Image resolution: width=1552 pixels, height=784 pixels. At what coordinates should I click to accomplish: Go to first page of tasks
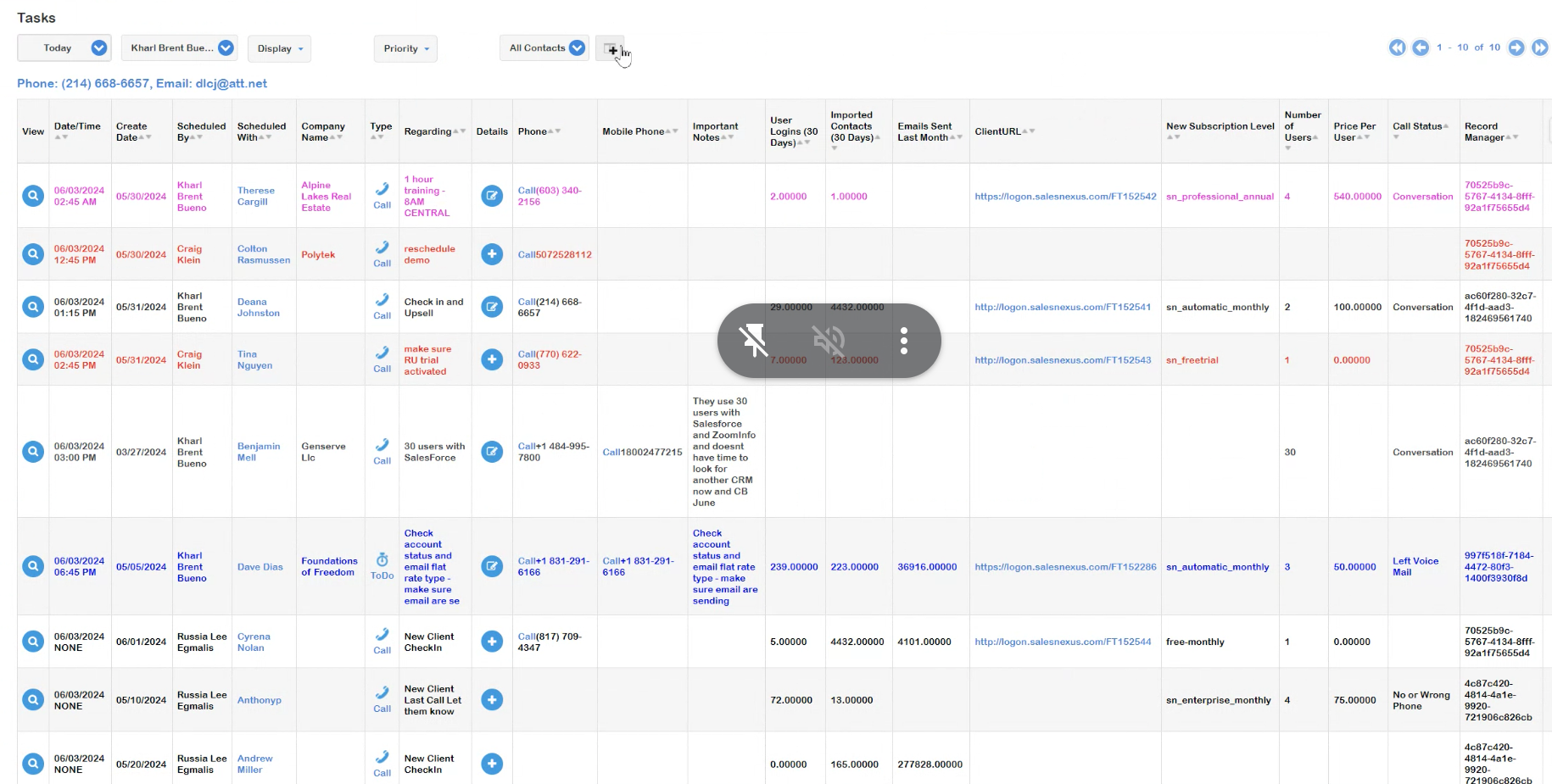tap(1397, 47)
